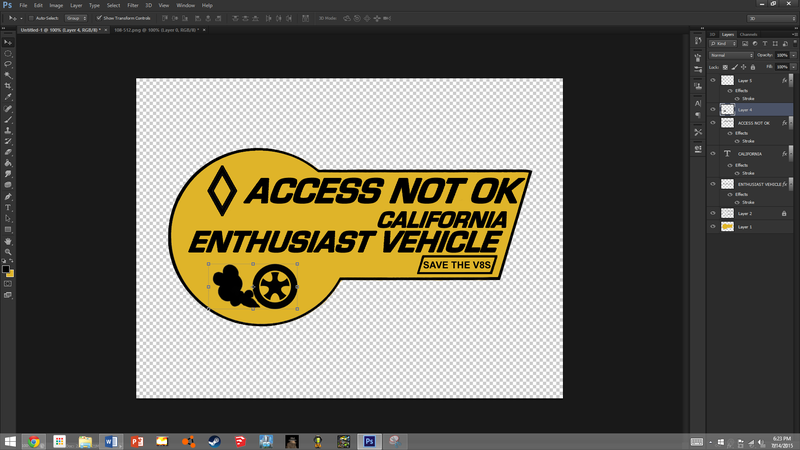Open the Window menu

click(x=185, y=5)
